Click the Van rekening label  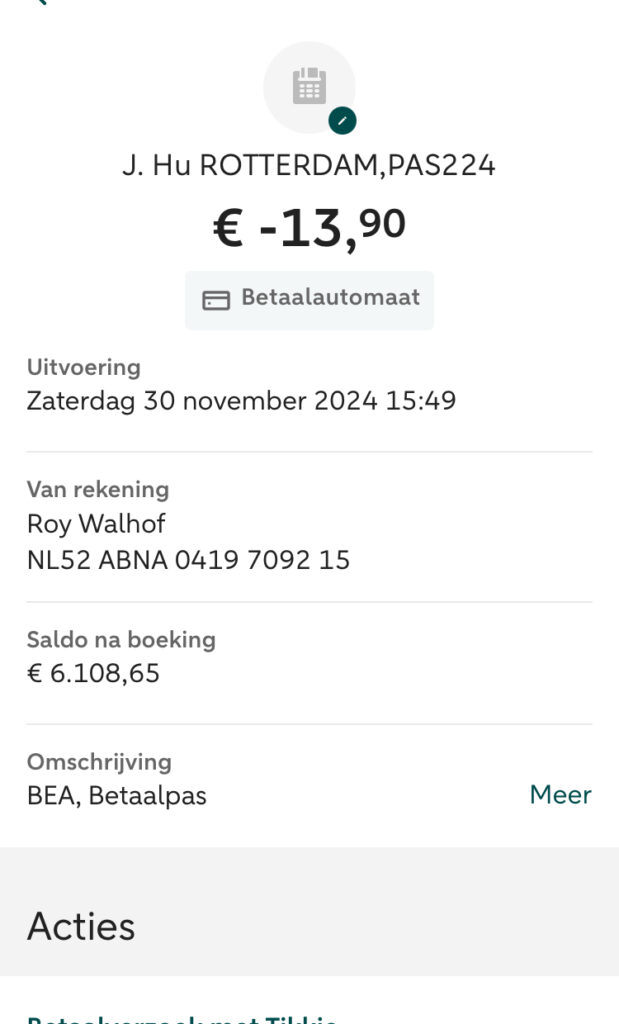coord(97,490)
